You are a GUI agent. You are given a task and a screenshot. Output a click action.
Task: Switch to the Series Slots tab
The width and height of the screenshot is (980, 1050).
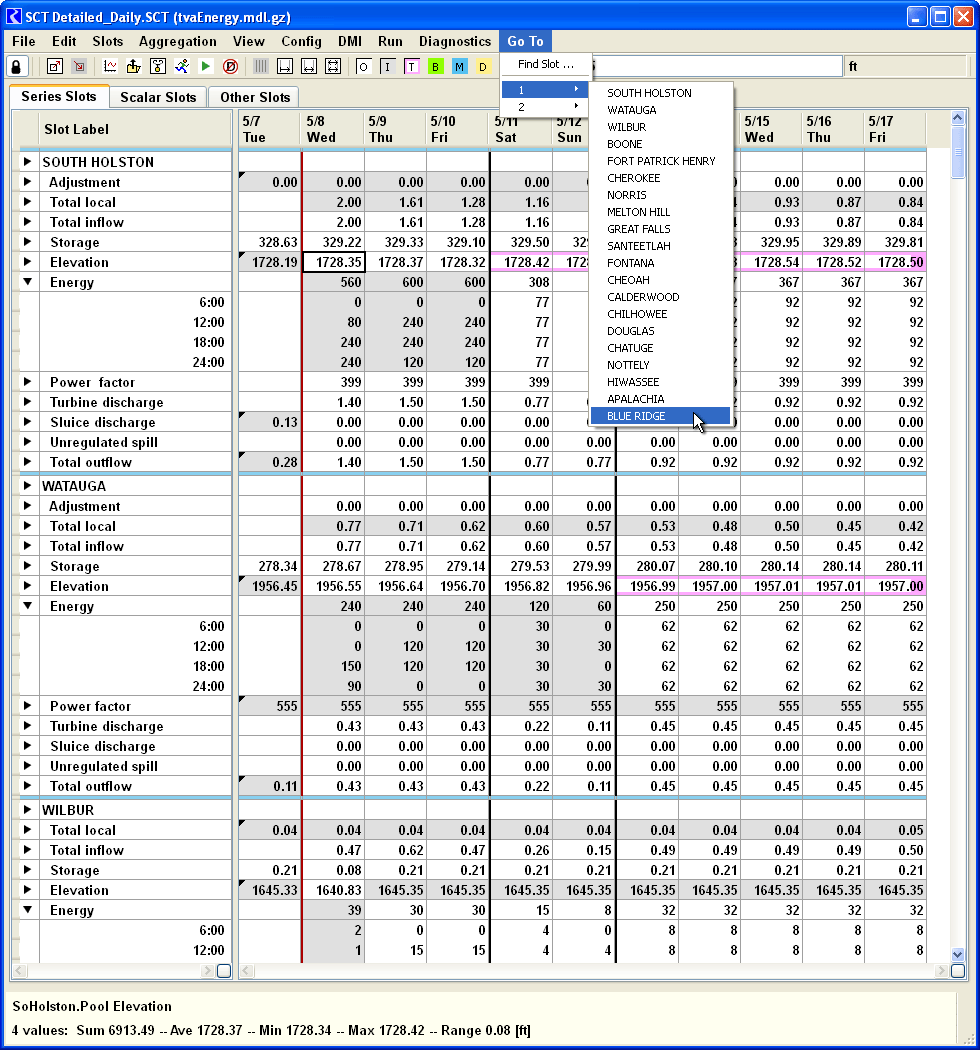tap(59, 96)
